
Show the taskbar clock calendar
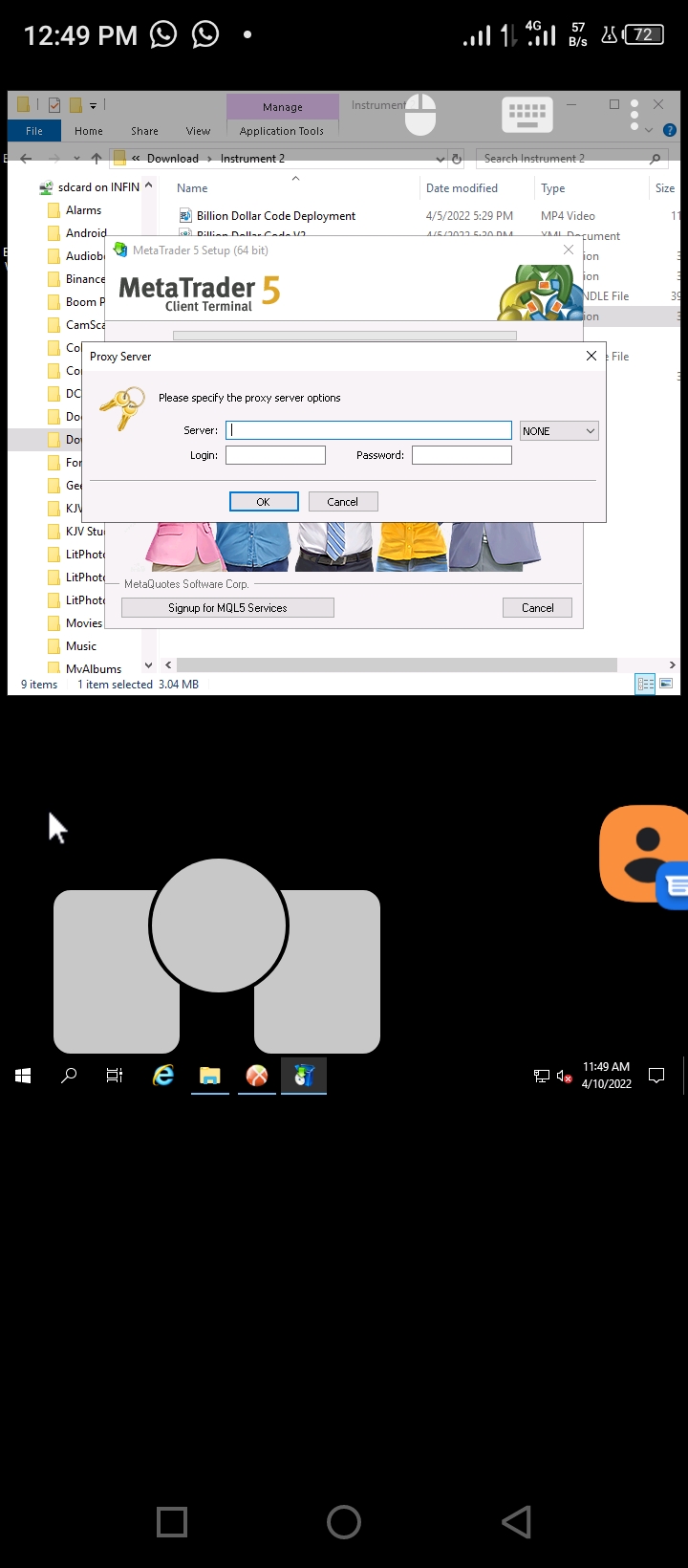[x=607, y=1076]
